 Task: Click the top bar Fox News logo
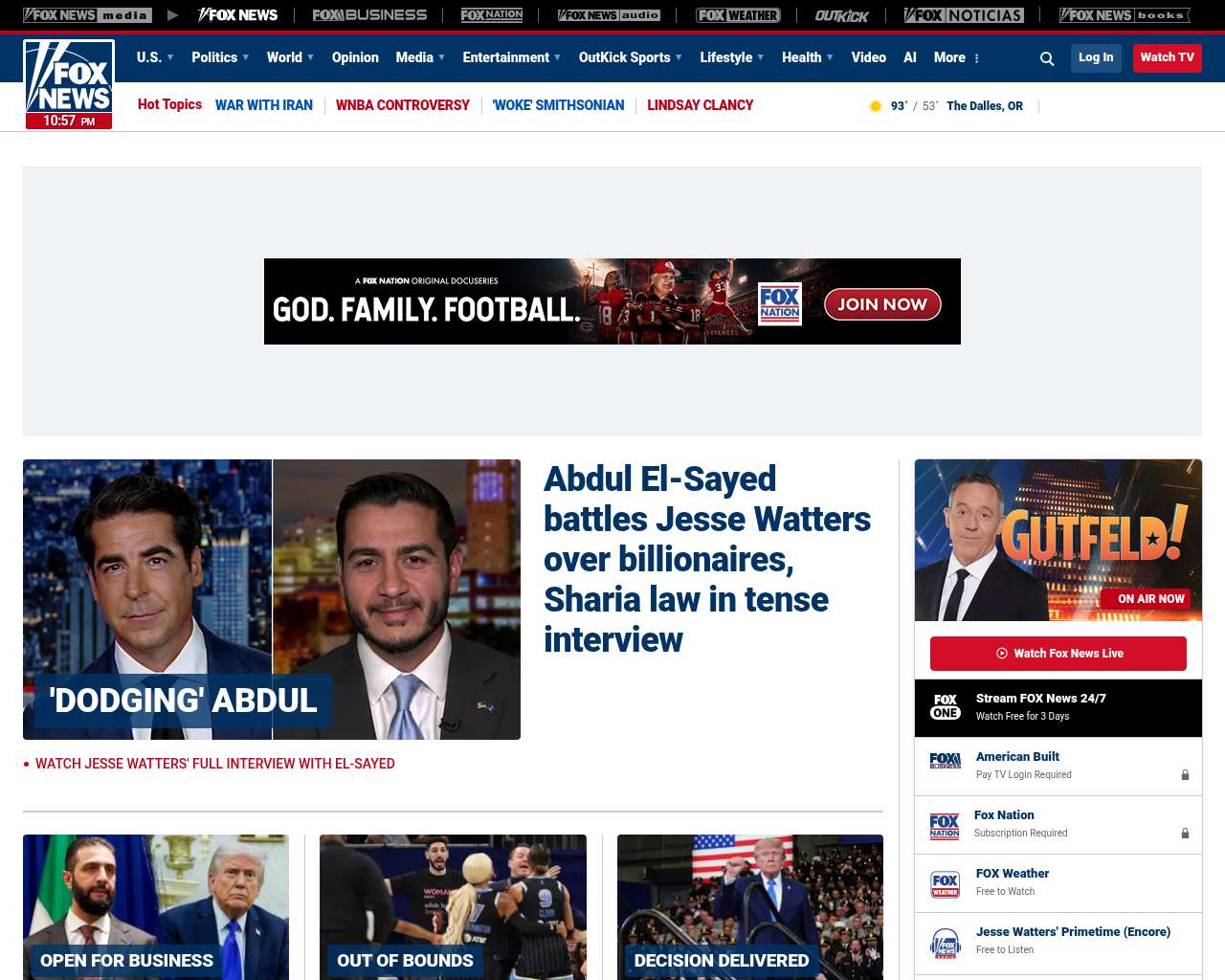pos(237,15)
